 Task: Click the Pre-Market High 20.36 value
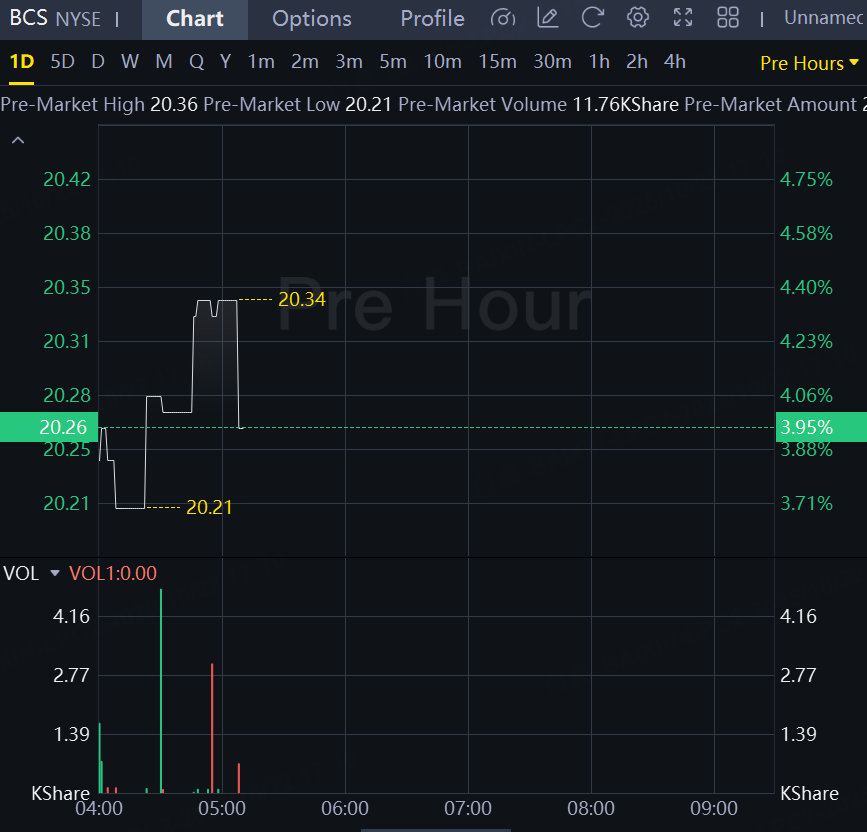click(174, 104)
